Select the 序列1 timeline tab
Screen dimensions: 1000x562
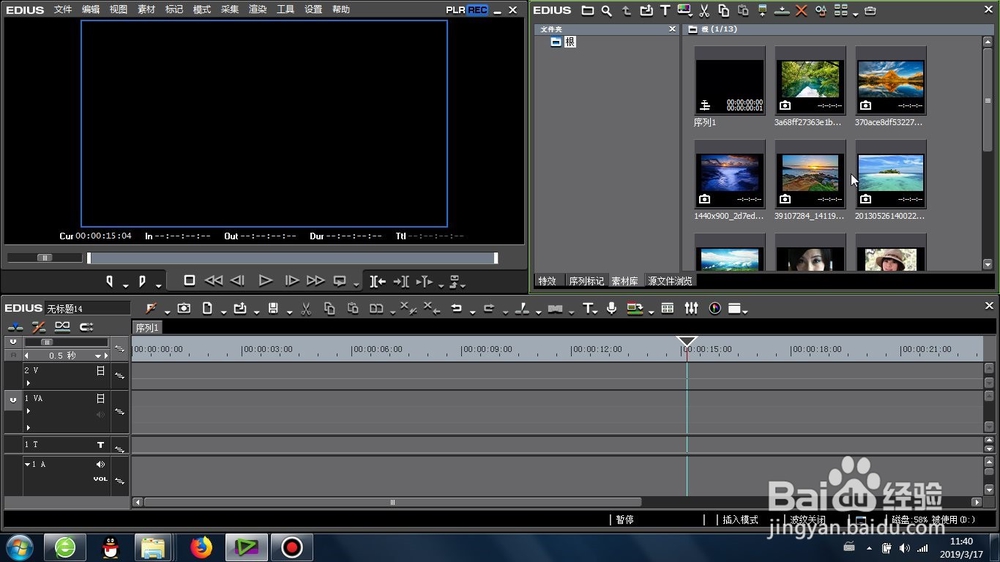[x=147, y=328]
